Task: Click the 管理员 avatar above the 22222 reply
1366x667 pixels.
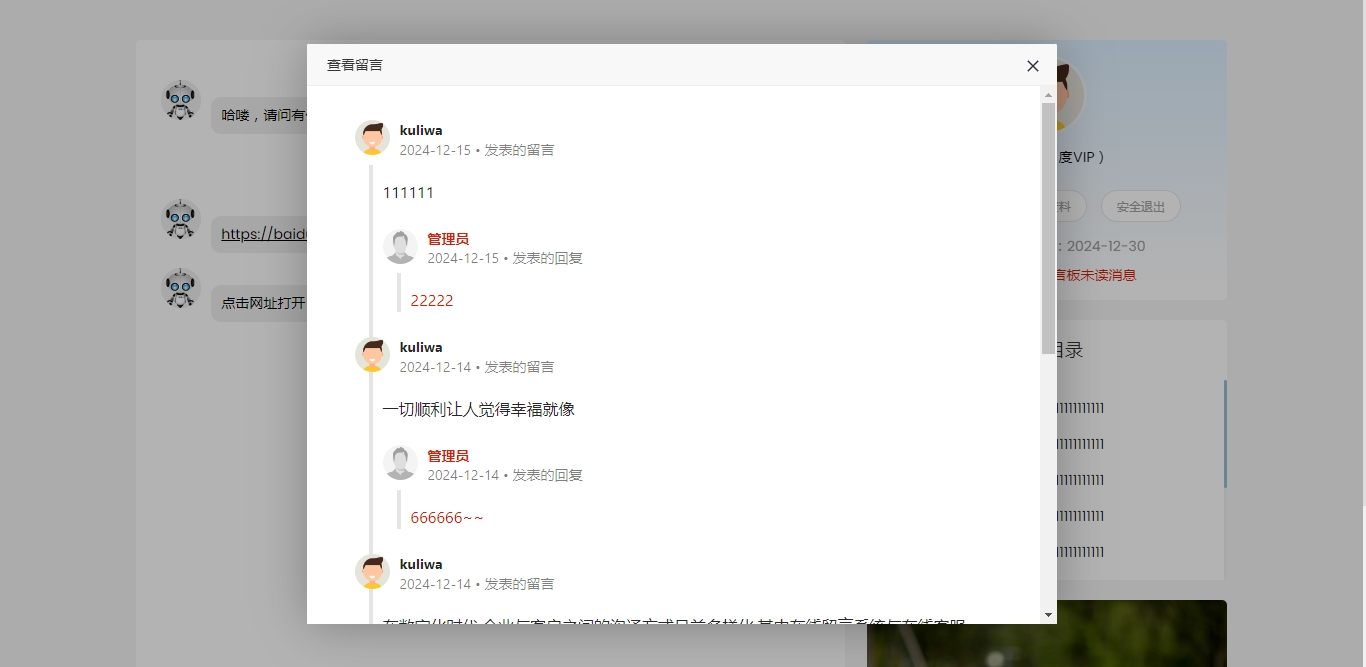Action: click(400, 247)
